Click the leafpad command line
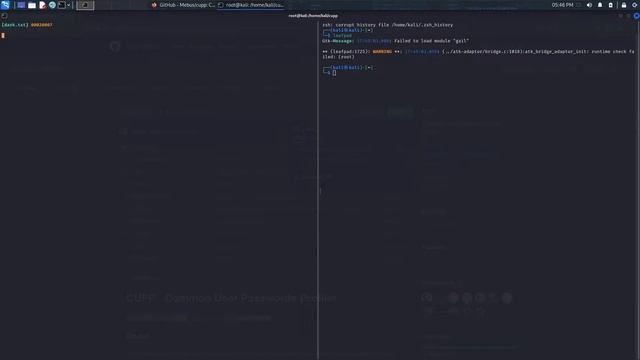Image resolution: width=640 pixels, height=360 pixels. [342, 36]
